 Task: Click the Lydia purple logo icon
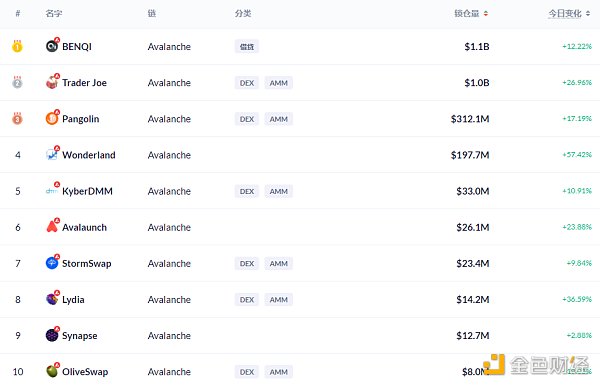[52, 299]
